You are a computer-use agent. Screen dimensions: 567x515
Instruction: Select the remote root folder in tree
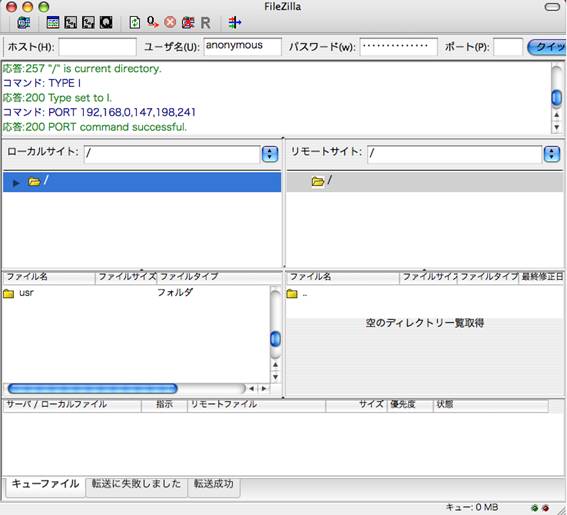pyautogui.click(x=425, y=182)
